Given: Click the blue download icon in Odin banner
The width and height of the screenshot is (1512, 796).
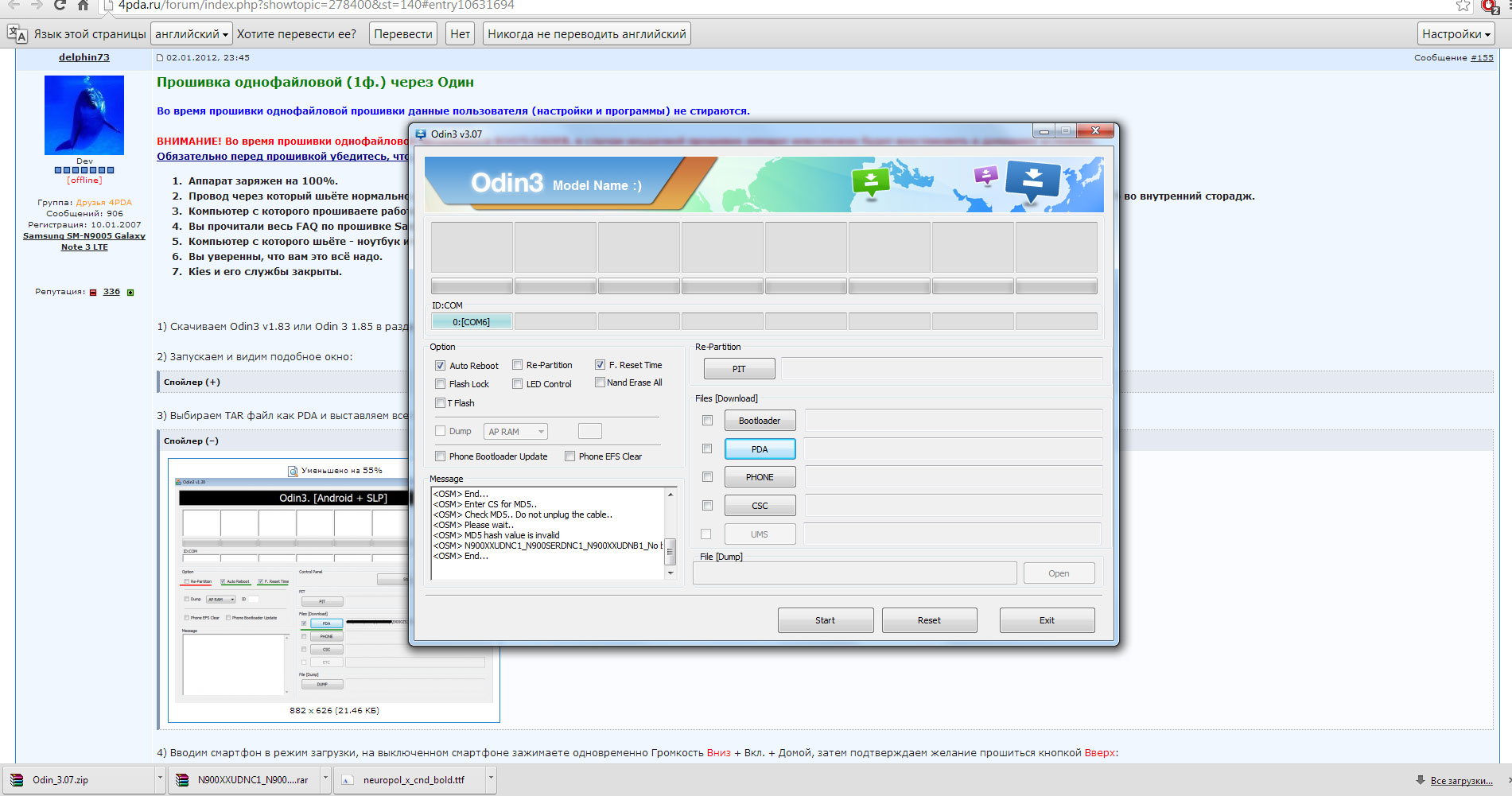Looking at the screenshot, I should point(1032,181).
